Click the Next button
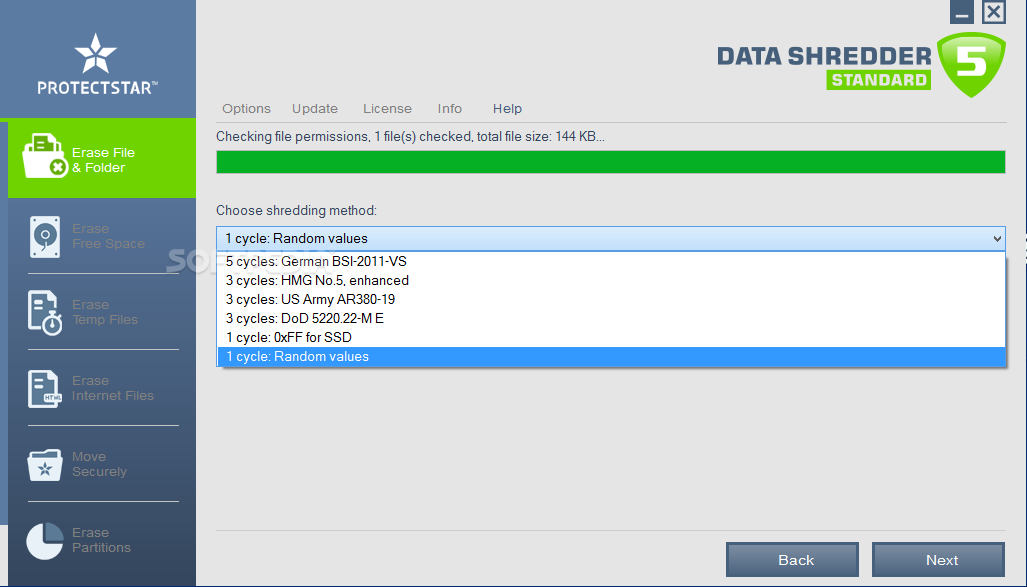 [938, 560]
